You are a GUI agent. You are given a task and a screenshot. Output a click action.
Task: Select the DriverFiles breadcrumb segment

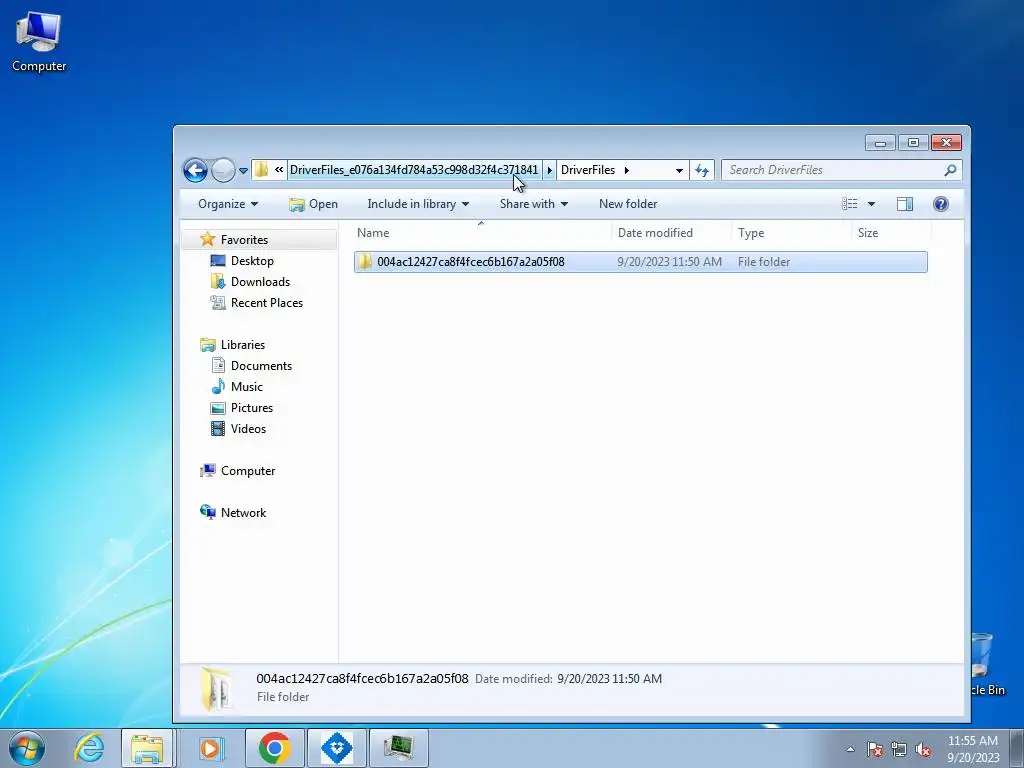588,170
